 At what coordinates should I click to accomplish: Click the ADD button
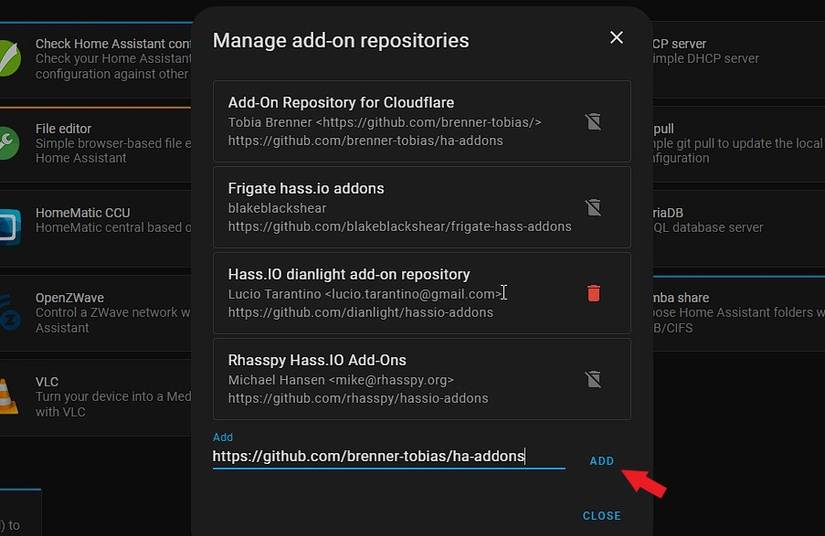click(602, 461)
